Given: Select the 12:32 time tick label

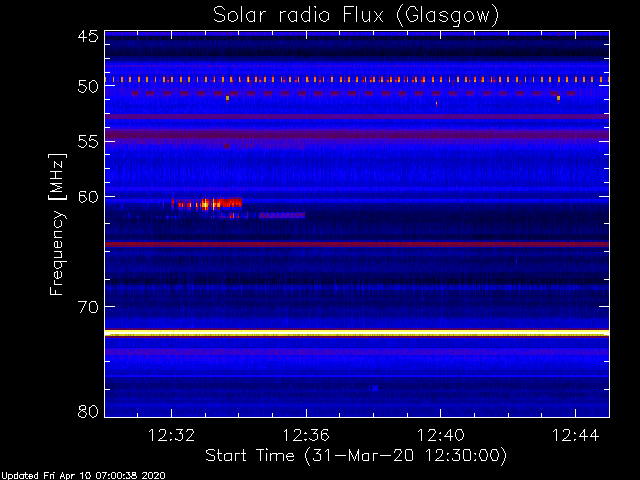Looking at the screenshot, I should tap(171, 435).
